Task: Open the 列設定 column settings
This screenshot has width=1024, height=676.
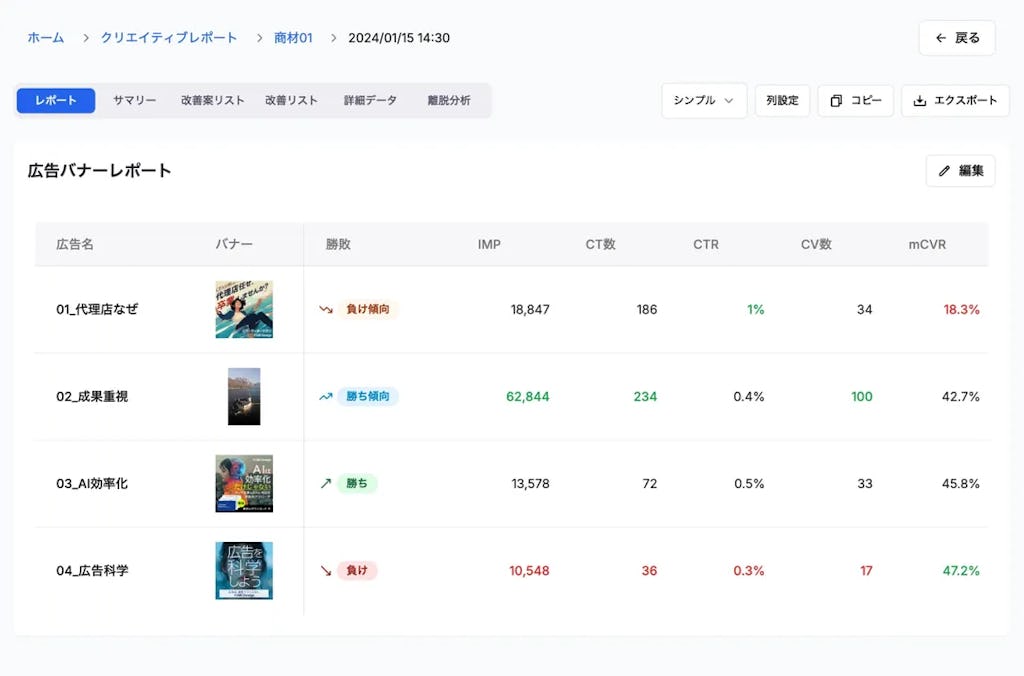Action: tap(783, 100)
